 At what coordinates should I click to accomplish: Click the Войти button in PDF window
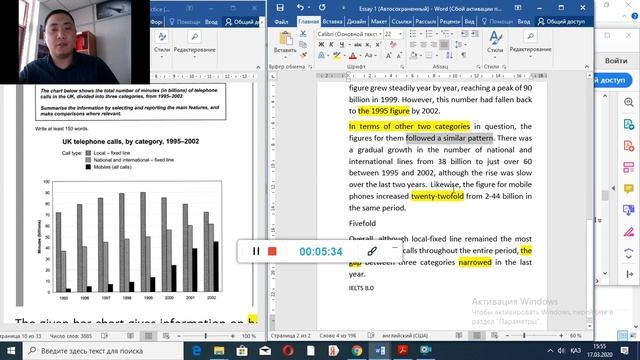point(616,60)
